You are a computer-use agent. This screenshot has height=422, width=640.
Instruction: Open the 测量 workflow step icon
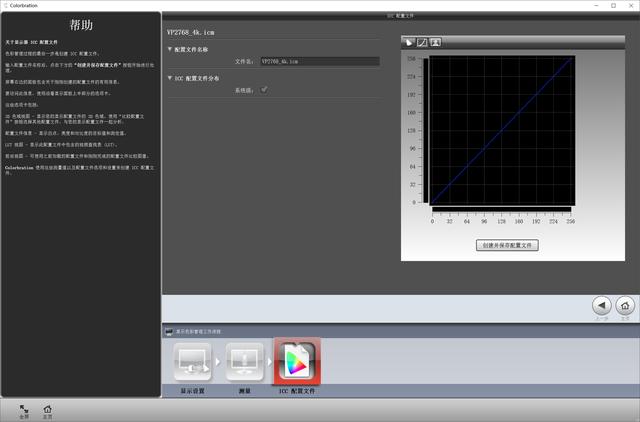244,362
